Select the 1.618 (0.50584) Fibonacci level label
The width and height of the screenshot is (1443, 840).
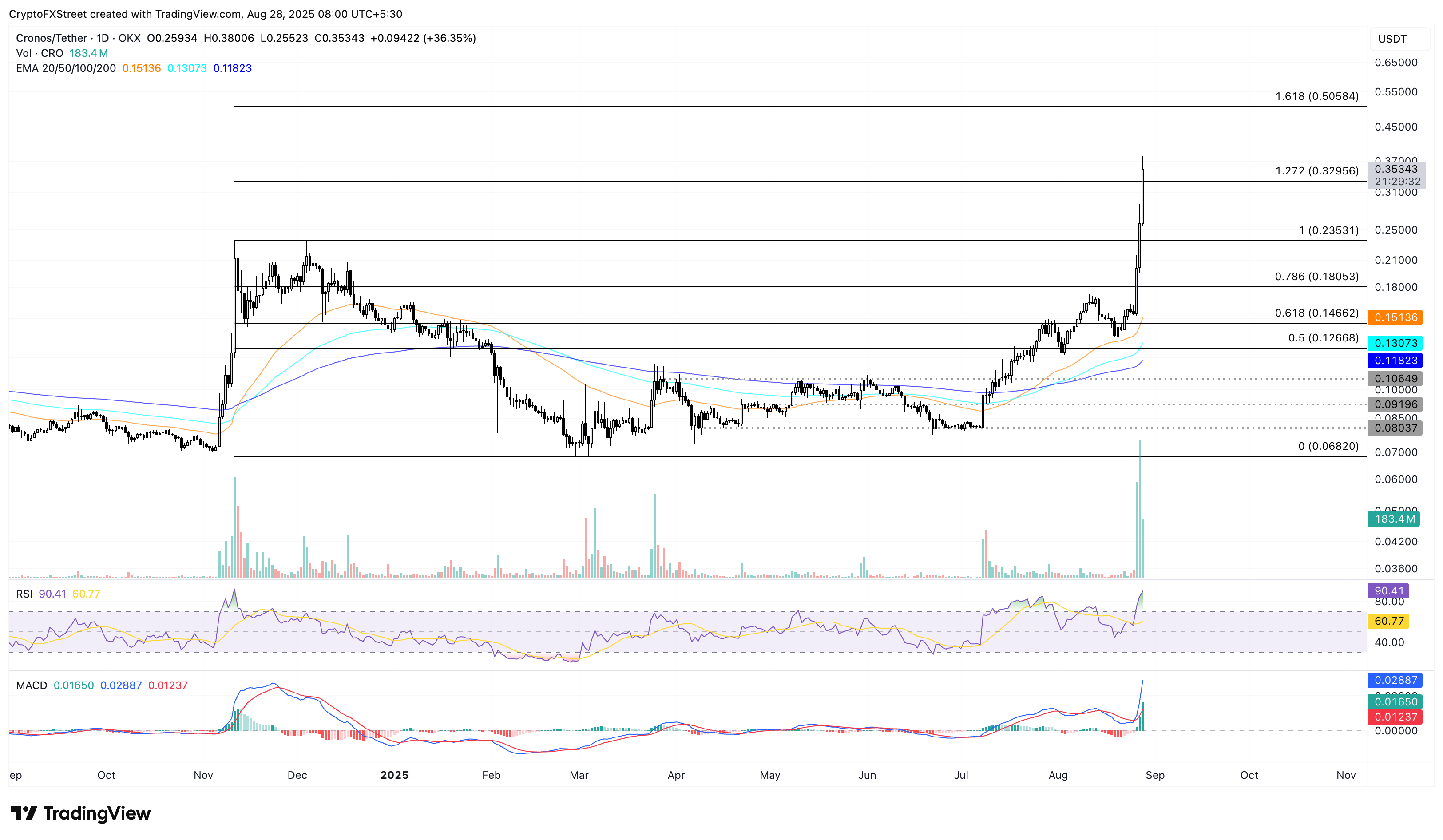(x=1316, y=96)
